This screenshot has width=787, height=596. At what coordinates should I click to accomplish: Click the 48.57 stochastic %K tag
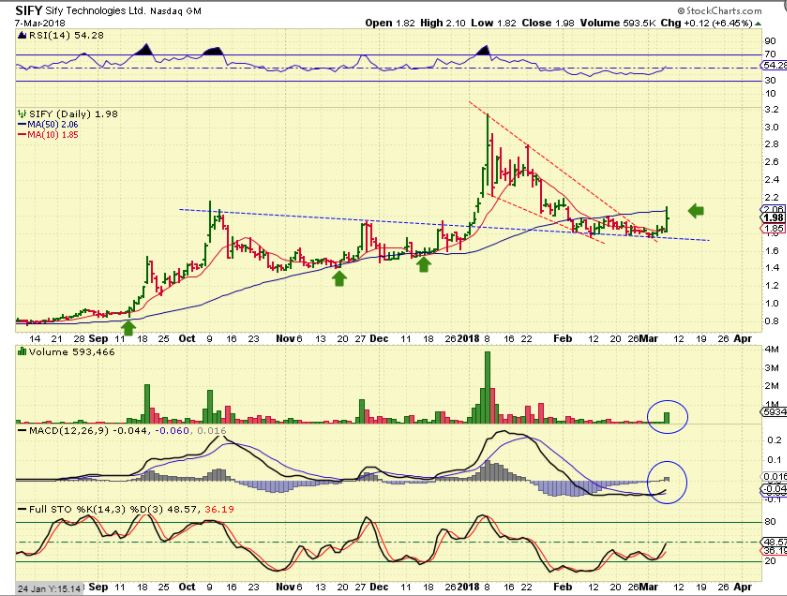click(x=774, y=542)
